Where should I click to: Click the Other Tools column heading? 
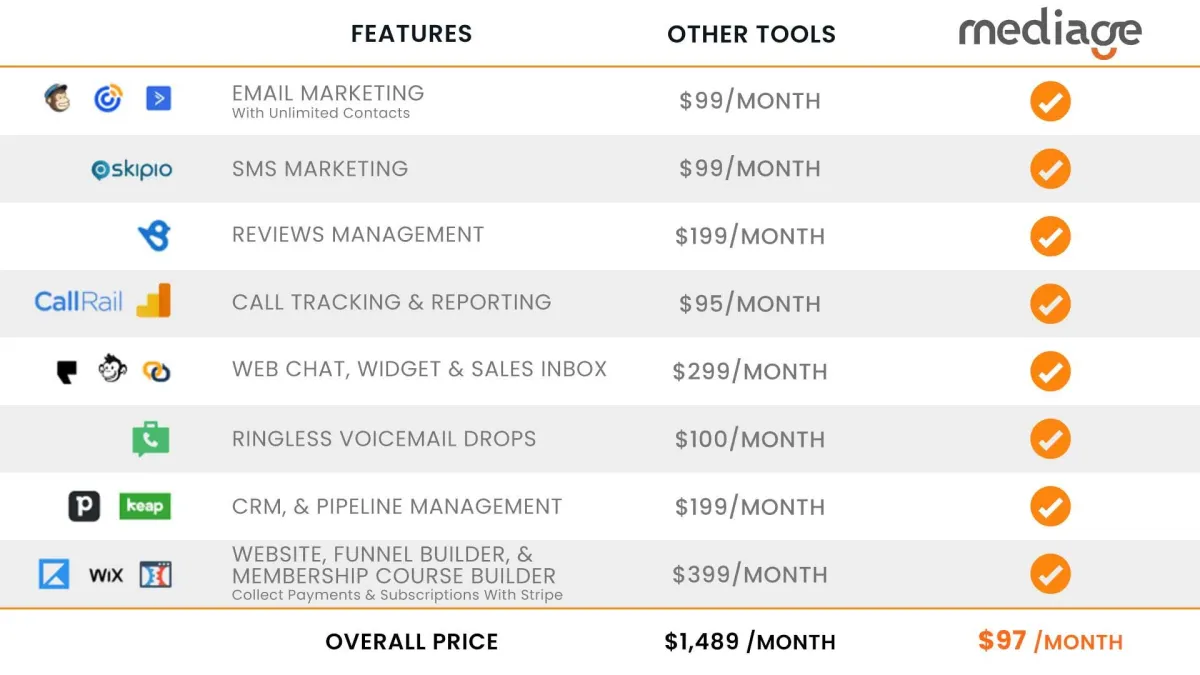tap(751, 34)
